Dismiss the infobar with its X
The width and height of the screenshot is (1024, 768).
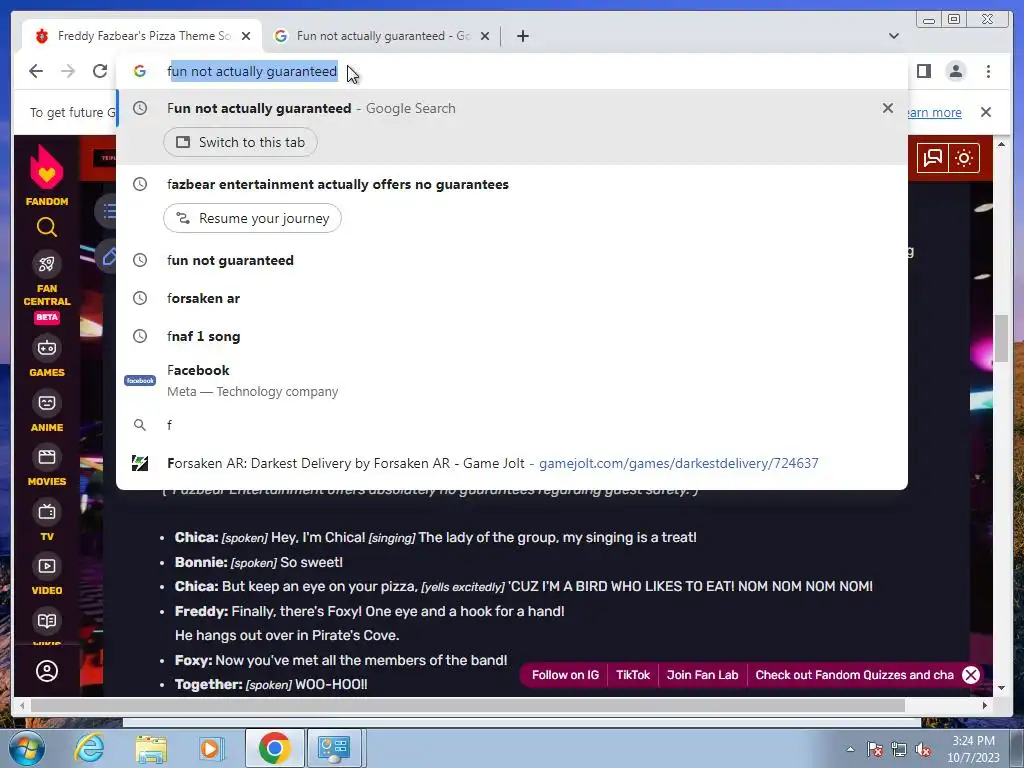[x=985, y=112]
